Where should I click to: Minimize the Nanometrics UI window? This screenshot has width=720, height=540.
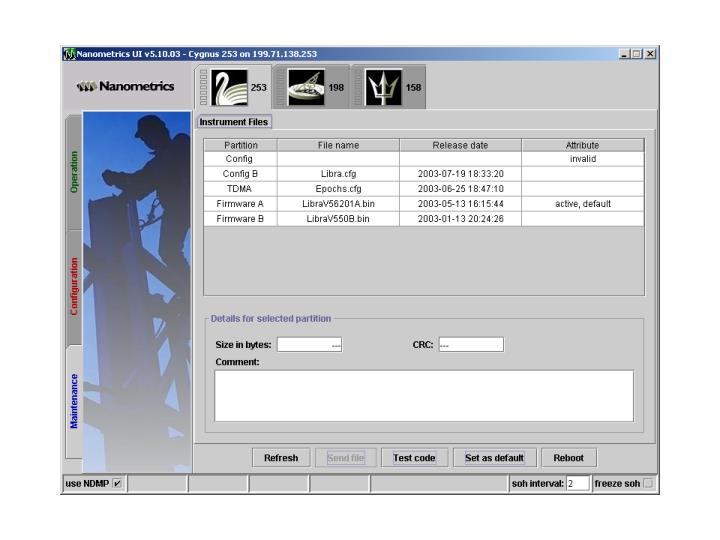tap(624, 54)
